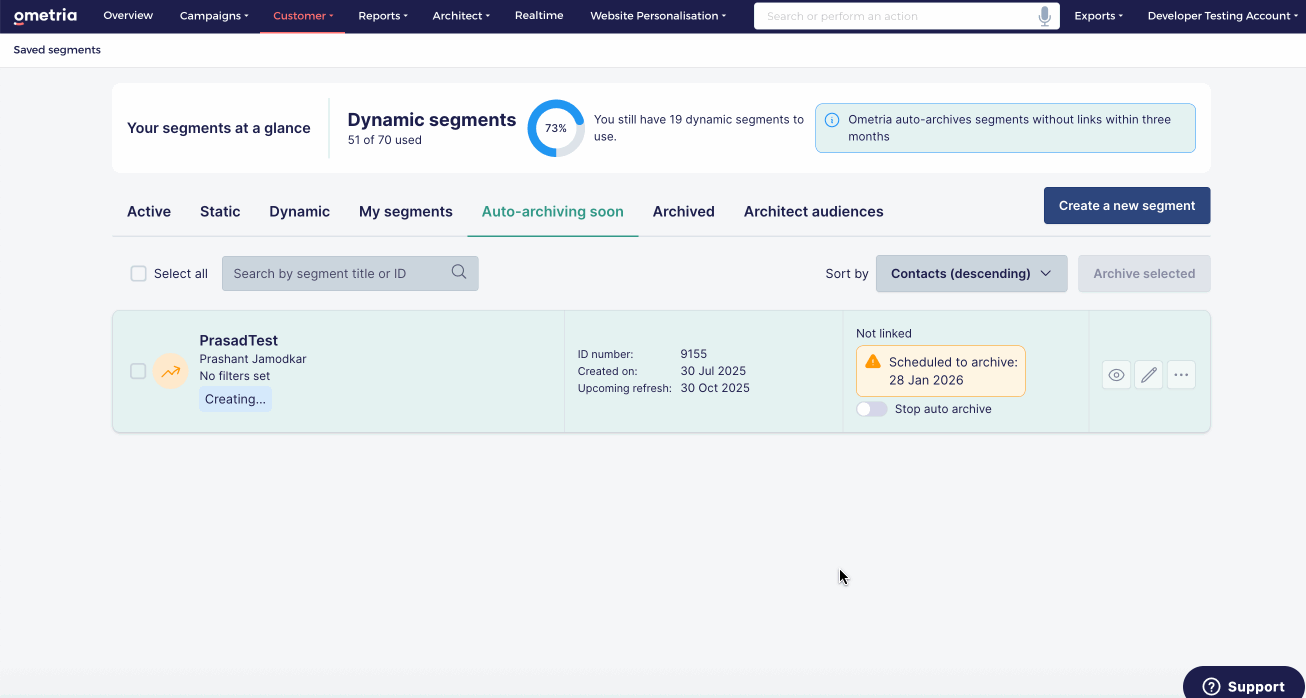Click the Creating... status badge
Image resolution: width=1306 pixels, height=698 pixels.
(x=235, y=399)
